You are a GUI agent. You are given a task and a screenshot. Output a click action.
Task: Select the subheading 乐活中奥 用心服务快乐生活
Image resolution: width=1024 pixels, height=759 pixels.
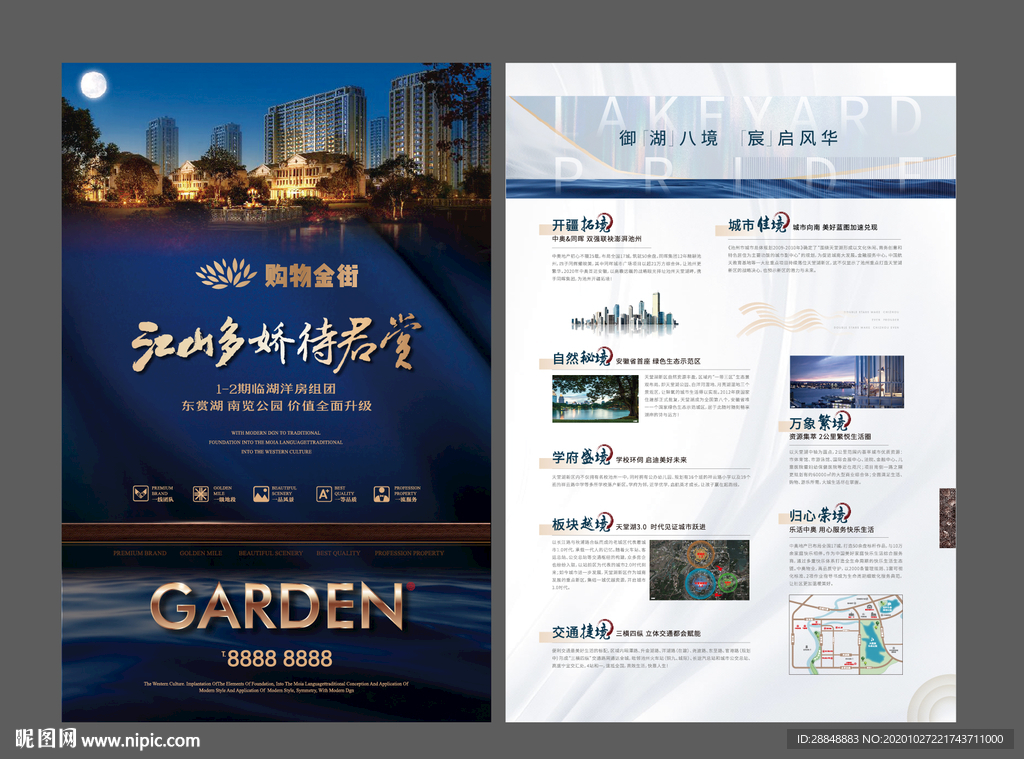pyautogui.click(x=831, y=530)
